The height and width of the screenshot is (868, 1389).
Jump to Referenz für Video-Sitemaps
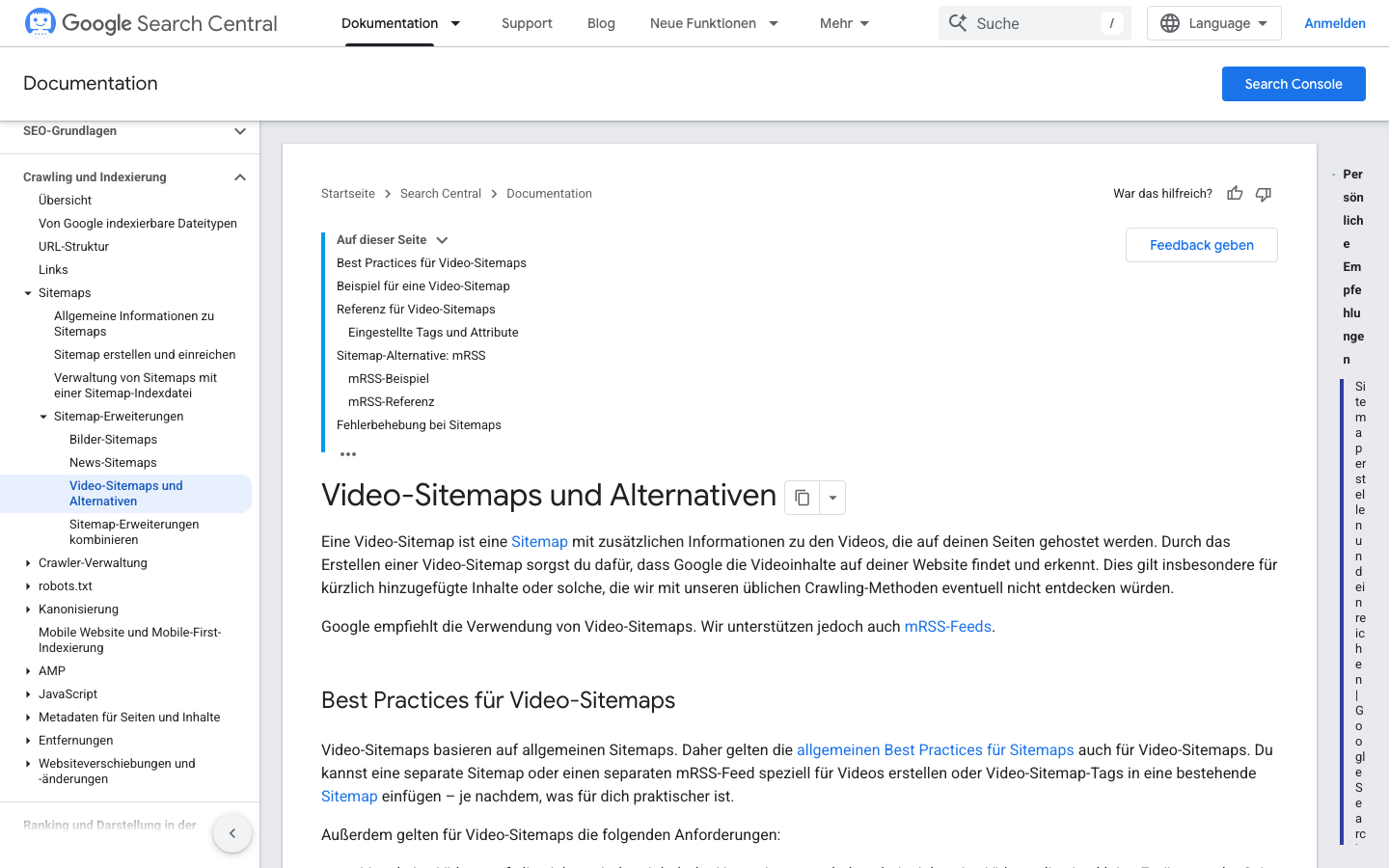416,310
